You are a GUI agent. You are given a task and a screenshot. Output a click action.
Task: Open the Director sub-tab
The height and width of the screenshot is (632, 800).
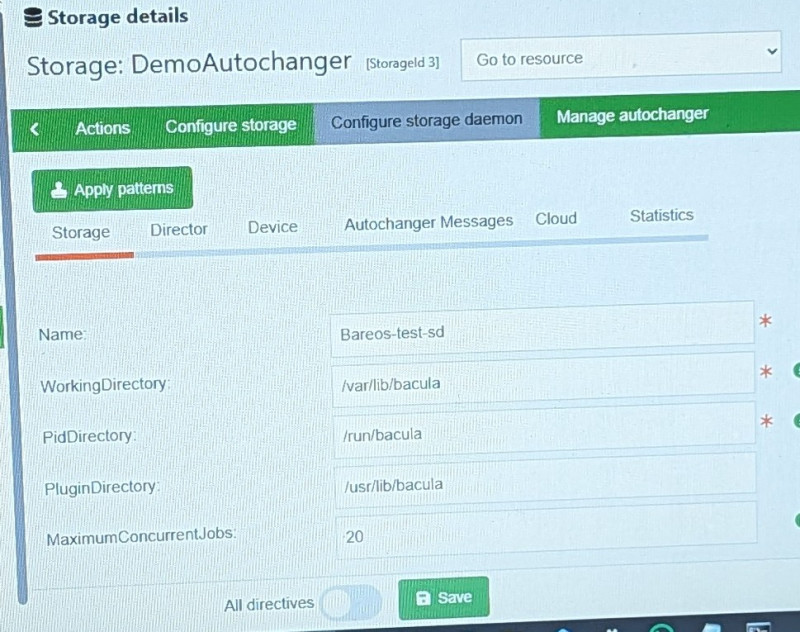tap(178, 229)
